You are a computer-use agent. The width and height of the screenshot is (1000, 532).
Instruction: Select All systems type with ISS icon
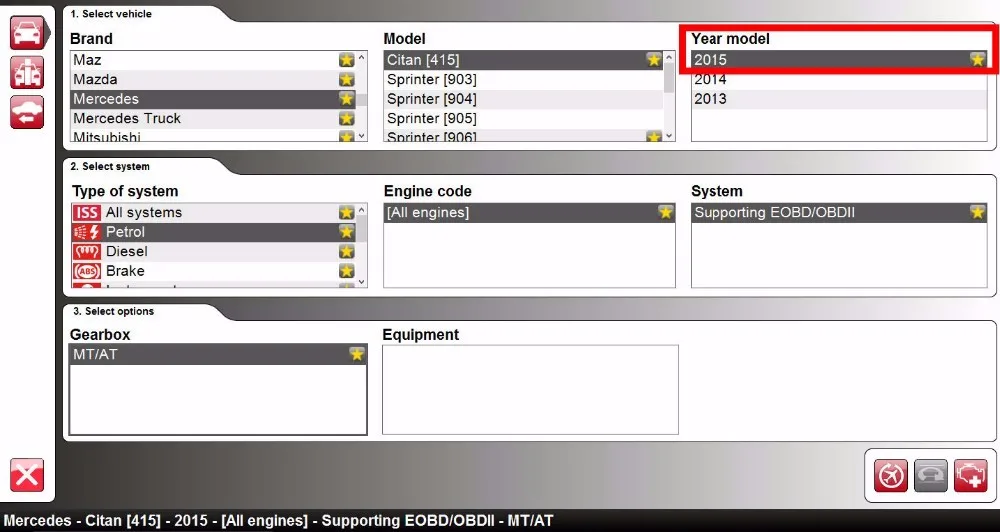pos(213,212)
